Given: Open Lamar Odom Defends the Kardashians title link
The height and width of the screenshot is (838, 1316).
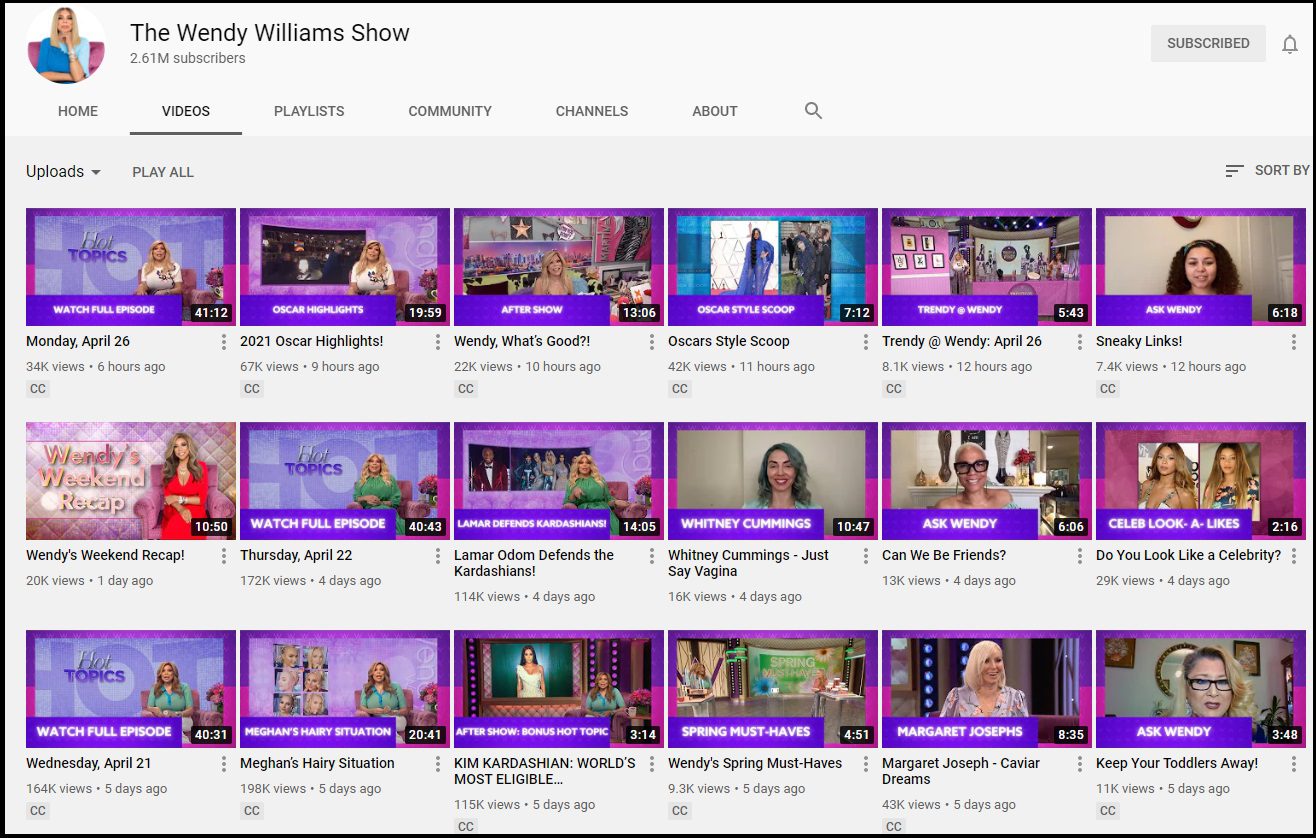Looking at the screenshot, I should pos(534,563).
